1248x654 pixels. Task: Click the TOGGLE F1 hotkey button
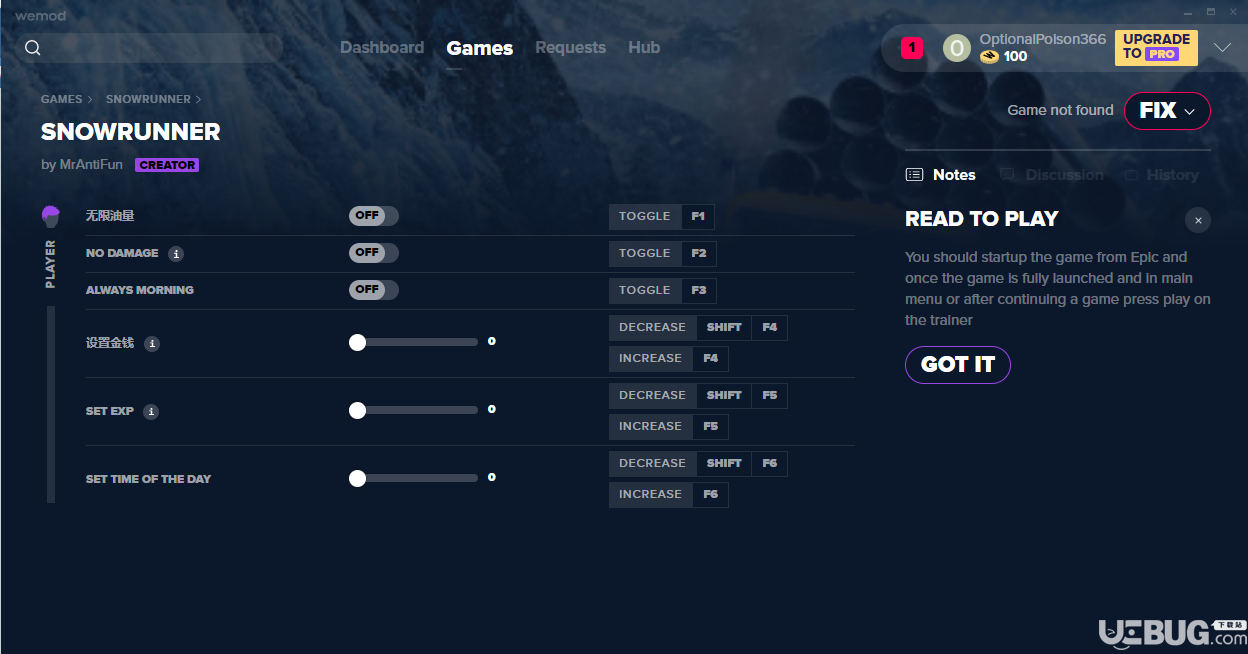[x=662, y=217]
